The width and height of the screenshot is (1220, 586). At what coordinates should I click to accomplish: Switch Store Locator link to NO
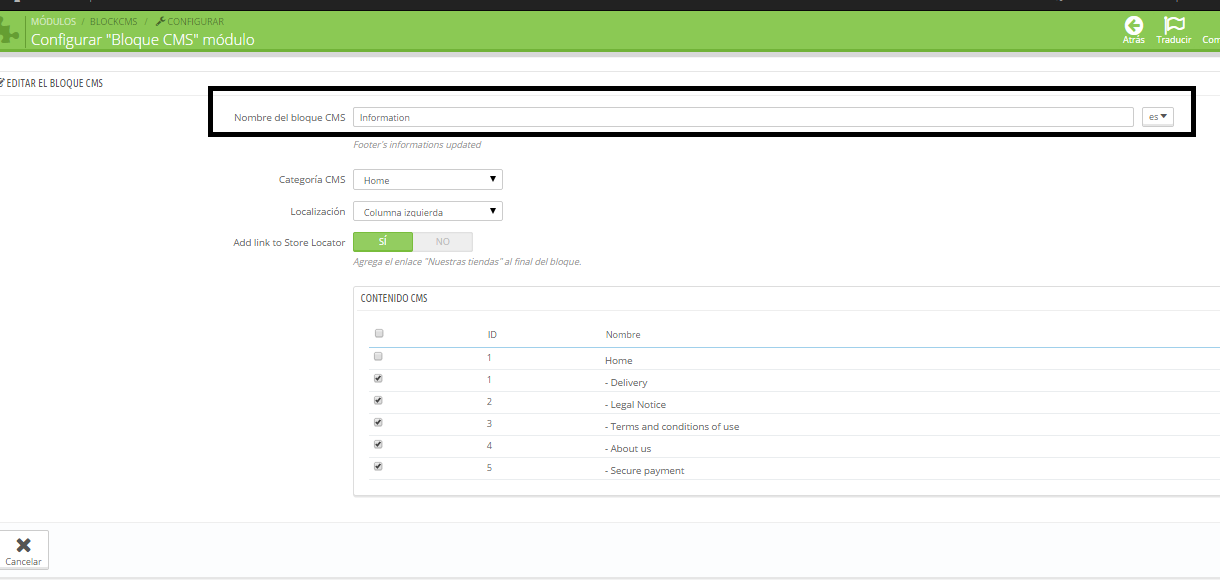(x=442, y=242)
